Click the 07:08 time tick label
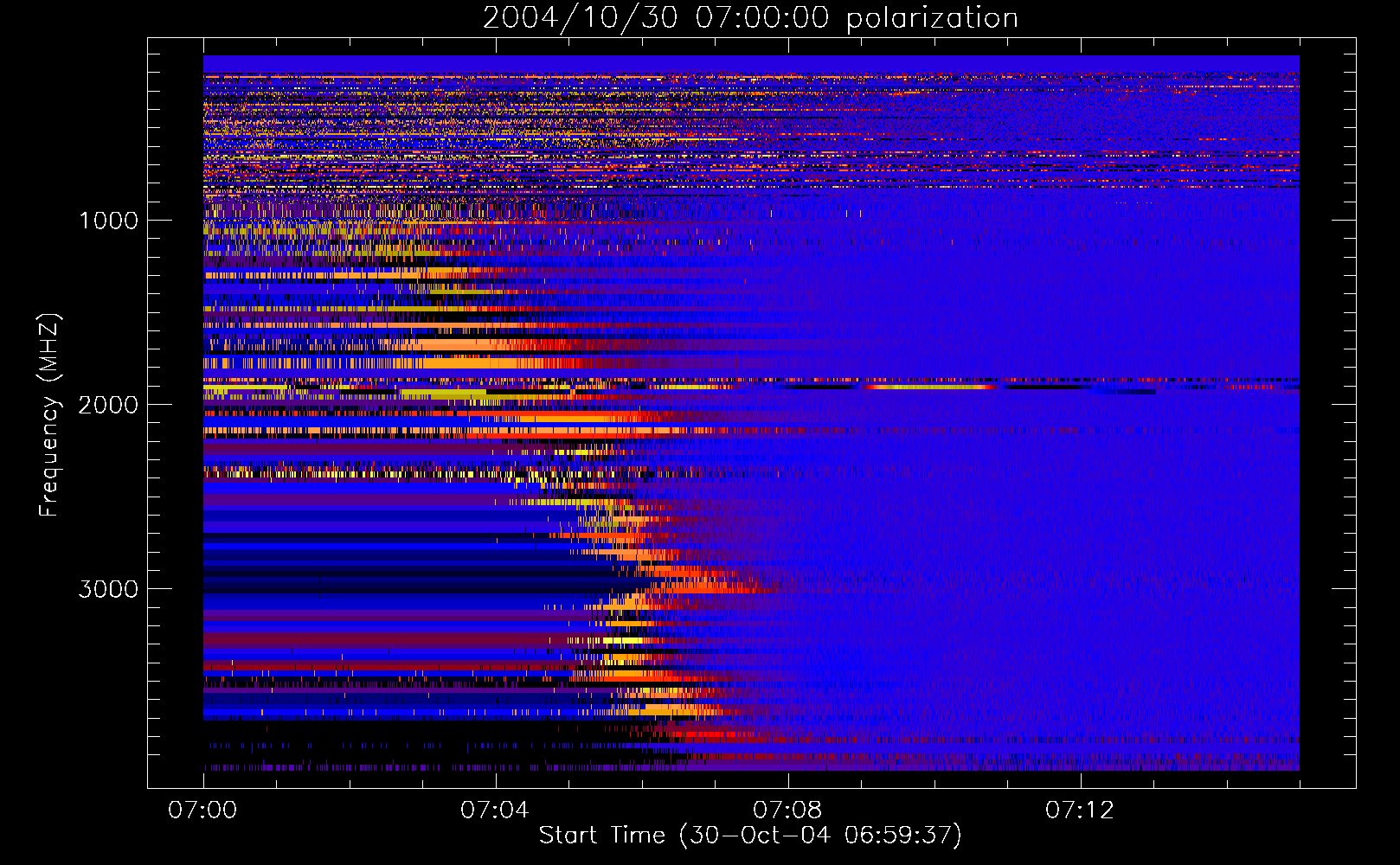1400x865 pixels. [787, 811]
